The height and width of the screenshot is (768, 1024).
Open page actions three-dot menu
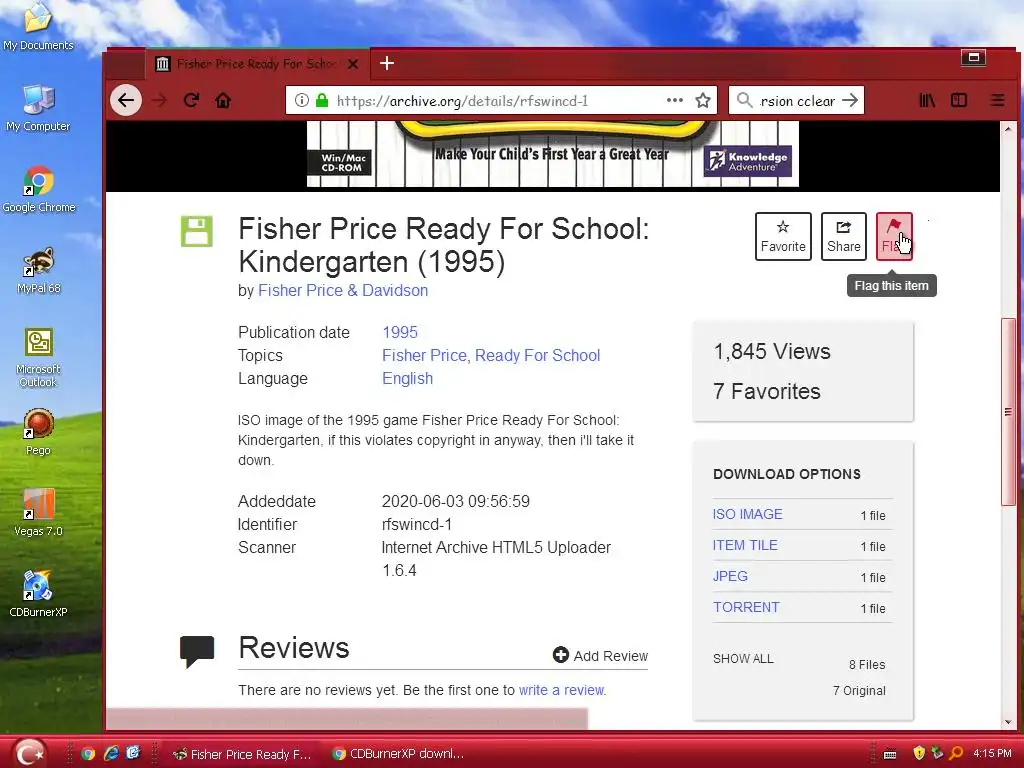click(x=675, y=100)
